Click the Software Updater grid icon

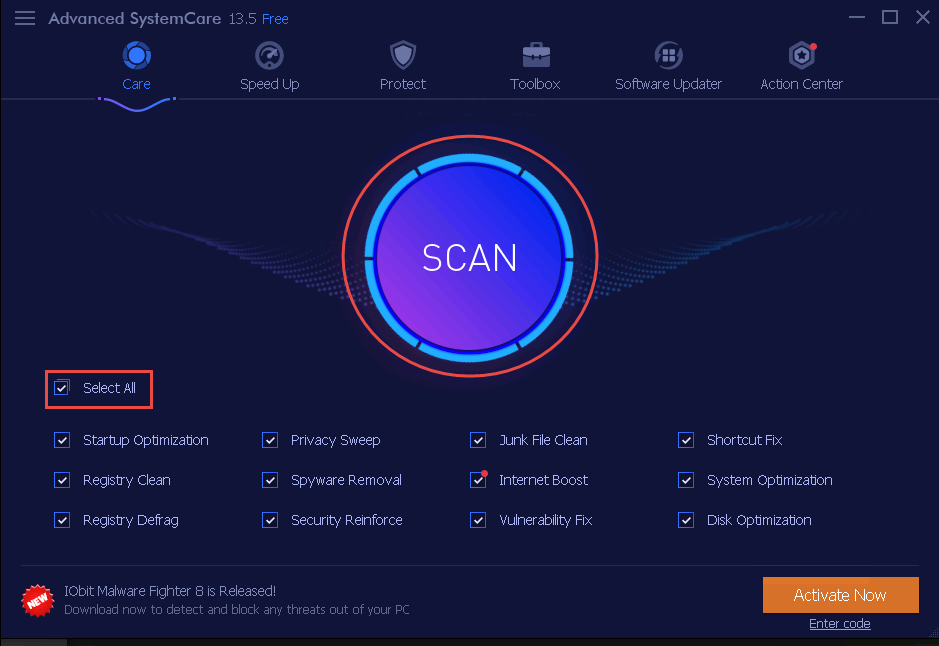[668, 56]
